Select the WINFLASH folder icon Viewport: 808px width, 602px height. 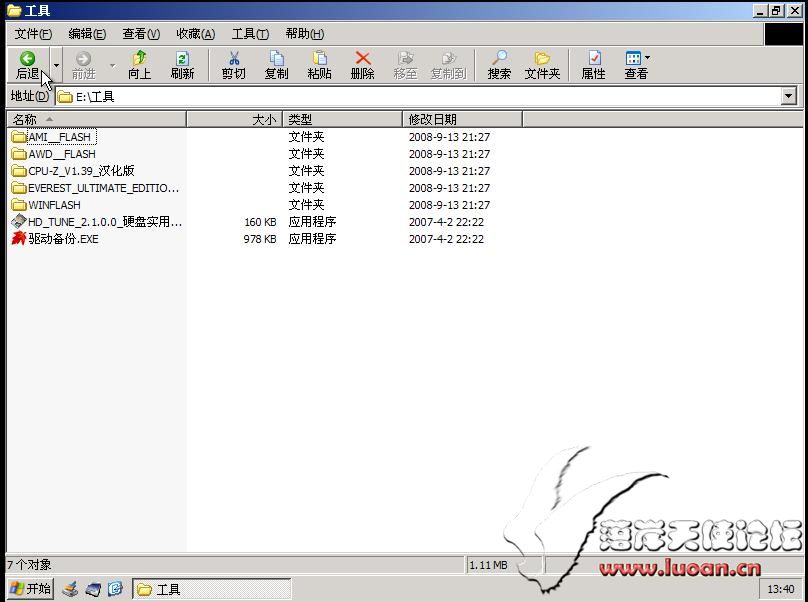19,205
